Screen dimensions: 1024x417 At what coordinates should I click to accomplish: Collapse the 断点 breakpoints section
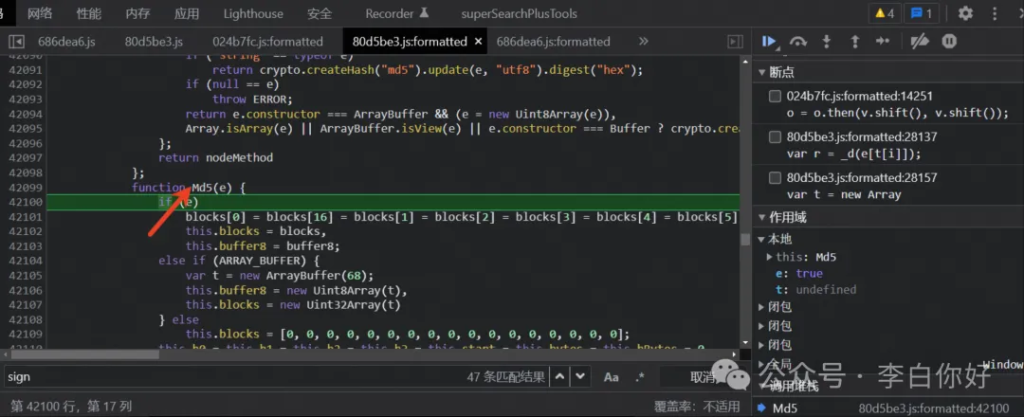coord(764,73)
